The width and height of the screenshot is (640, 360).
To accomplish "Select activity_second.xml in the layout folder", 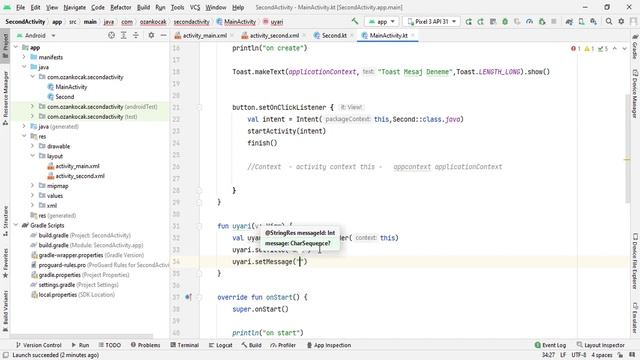I will click(80, 176).
